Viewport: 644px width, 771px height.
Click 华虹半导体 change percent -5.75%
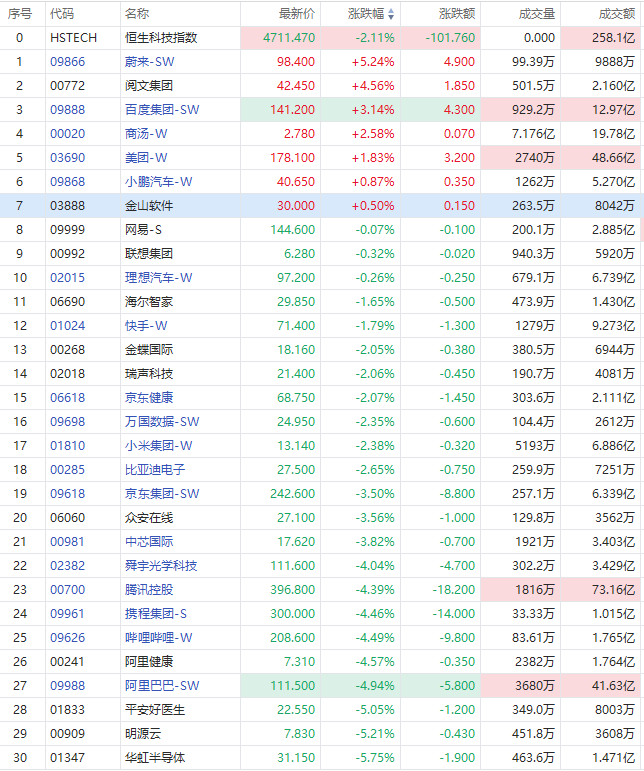coord(375,758)
